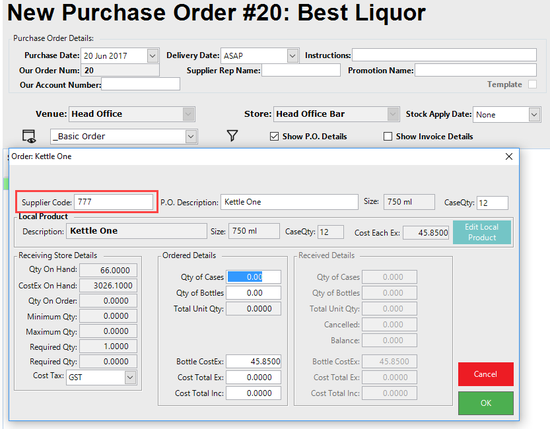Open the Stock Apply Date dropdown

(x=534, y=115)
